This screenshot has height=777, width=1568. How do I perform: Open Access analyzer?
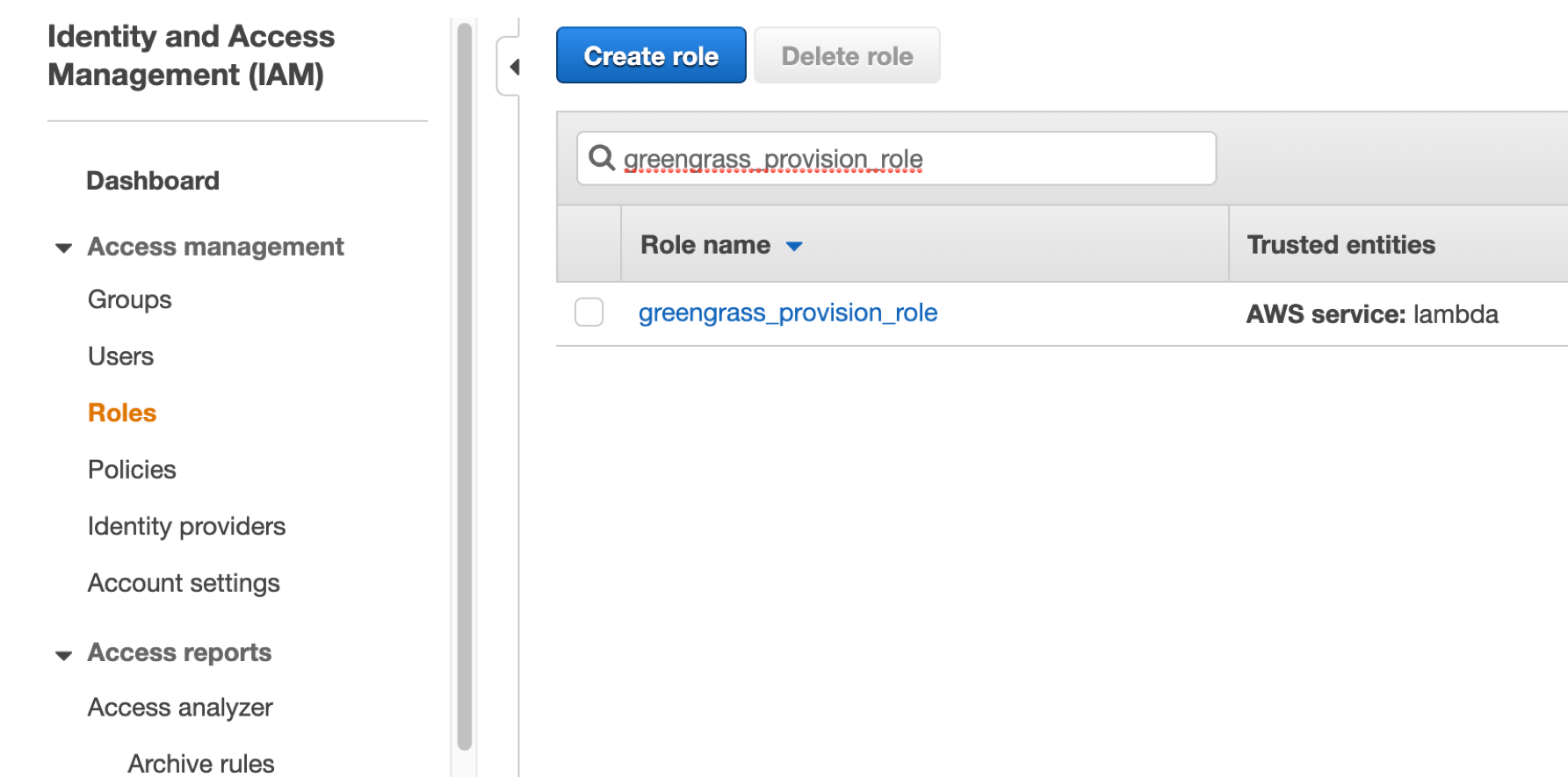tap(180, 708)
